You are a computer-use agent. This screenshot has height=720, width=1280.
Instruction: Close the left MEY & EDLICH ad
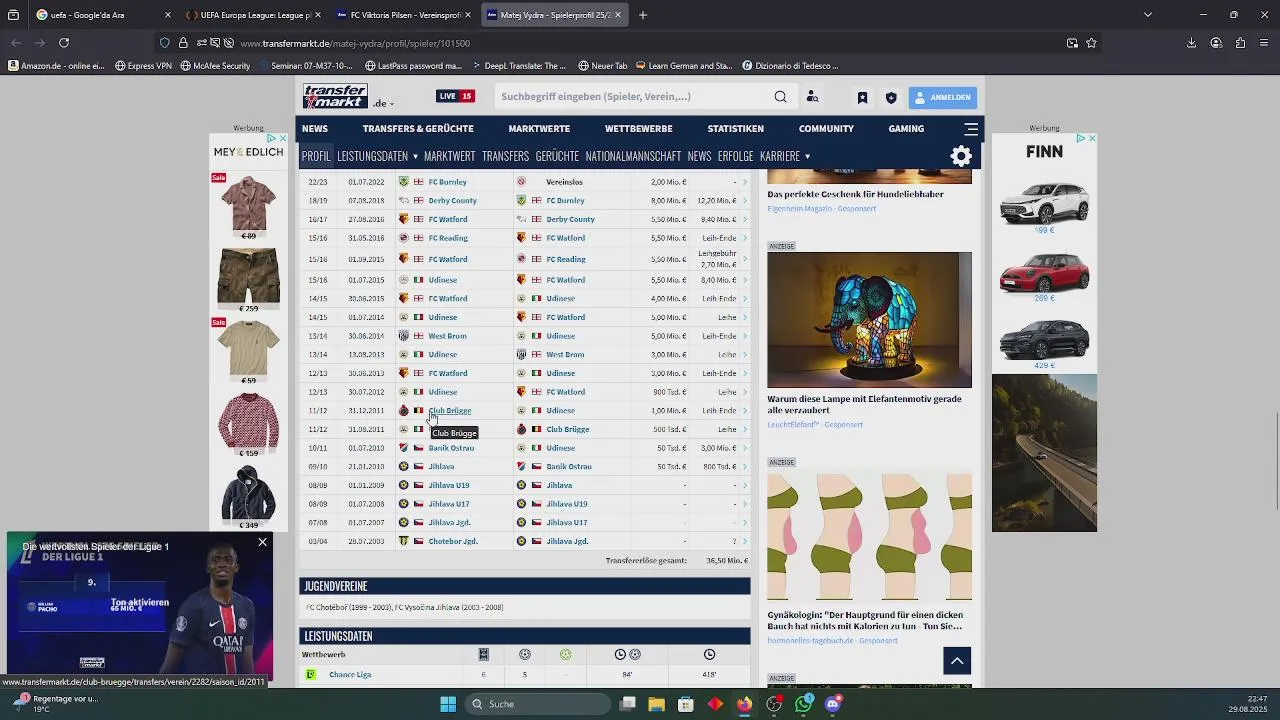pos(283,138)
